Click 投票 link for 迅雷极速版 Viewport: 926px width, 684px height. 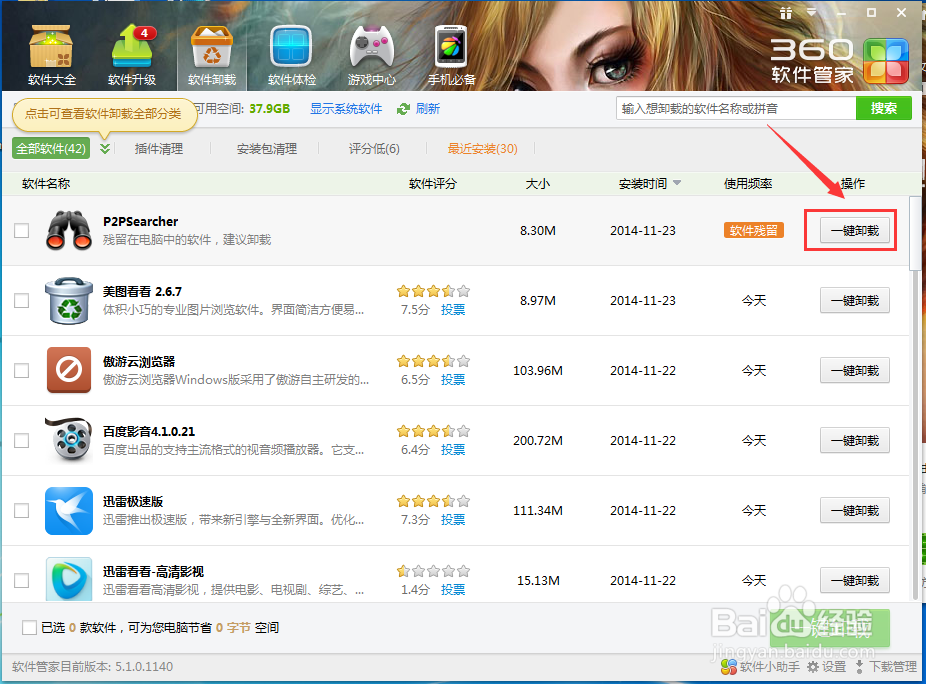[x=453, y=519]
